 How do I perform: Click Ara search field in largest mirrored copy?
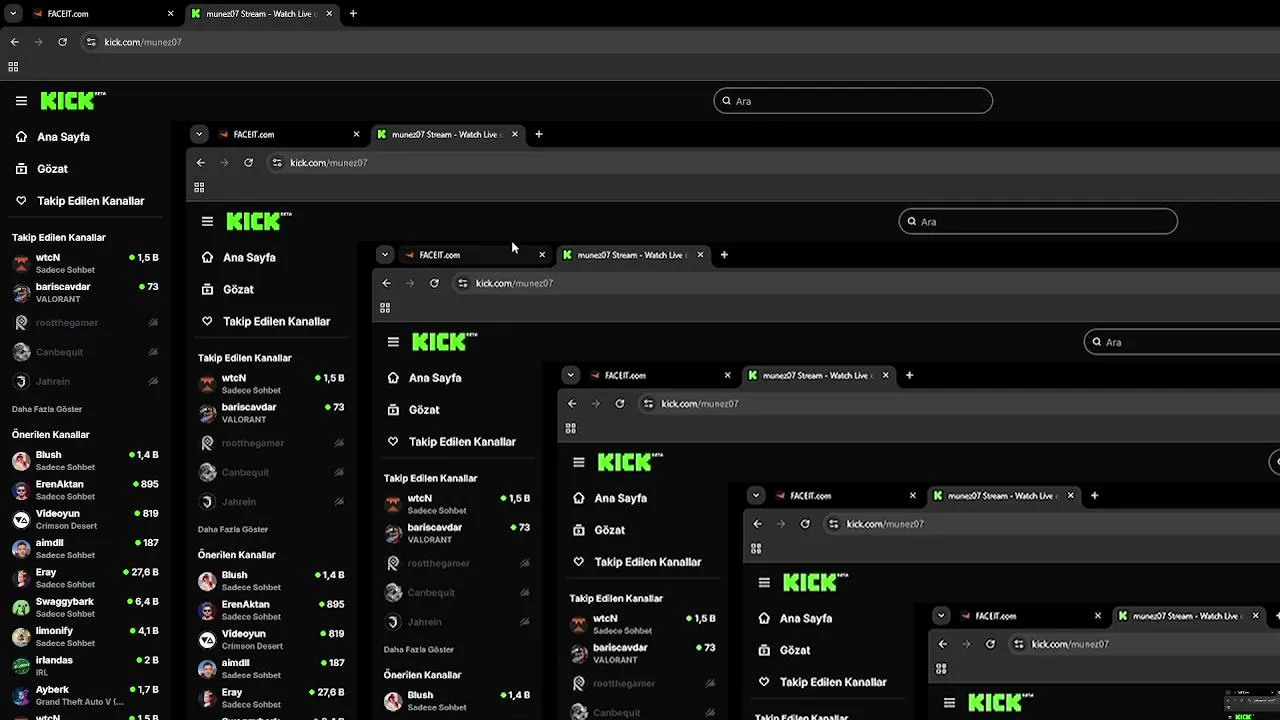tap(1038, 222)
